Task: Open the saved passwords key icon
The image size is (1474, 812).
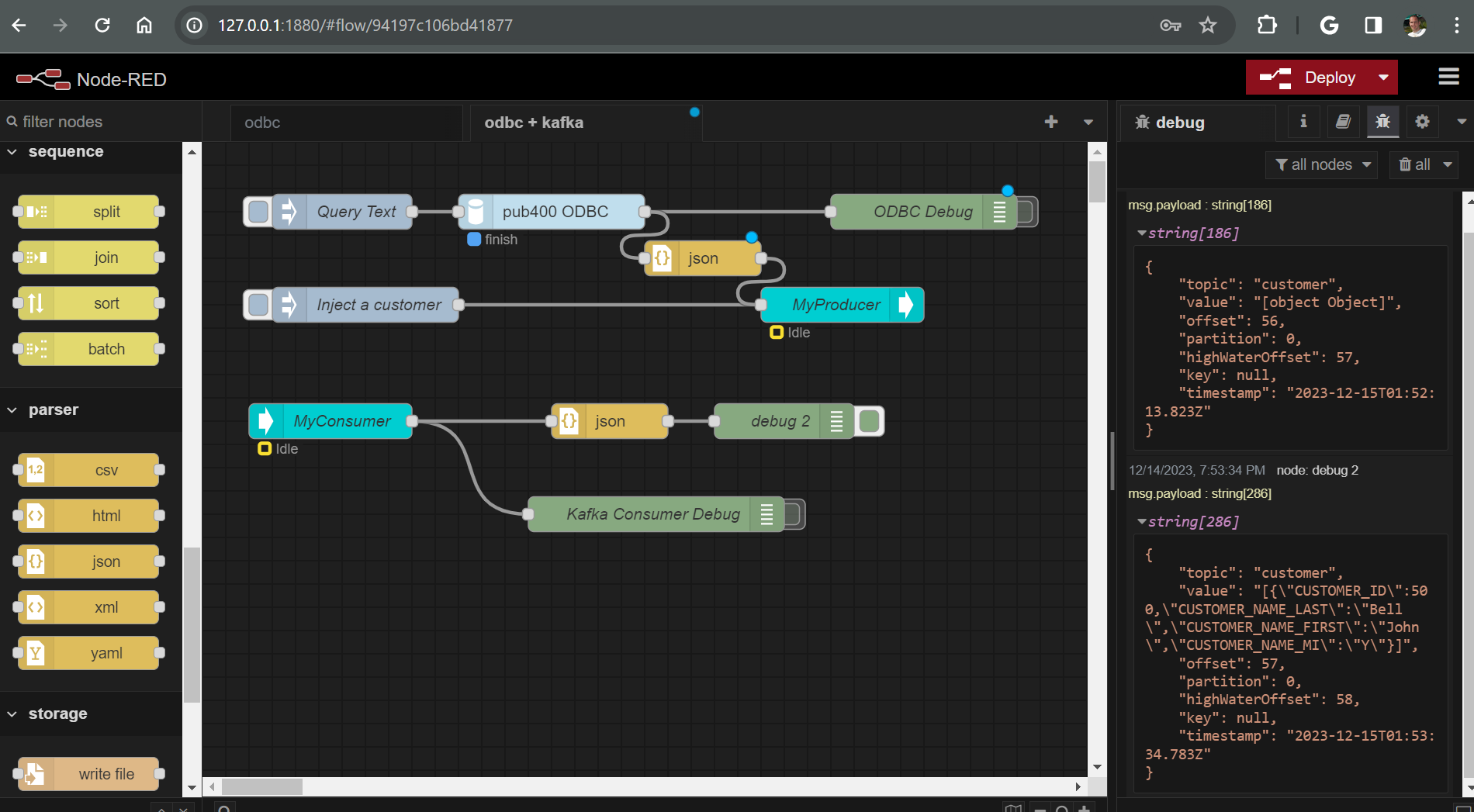Action: click(1170, 26)
